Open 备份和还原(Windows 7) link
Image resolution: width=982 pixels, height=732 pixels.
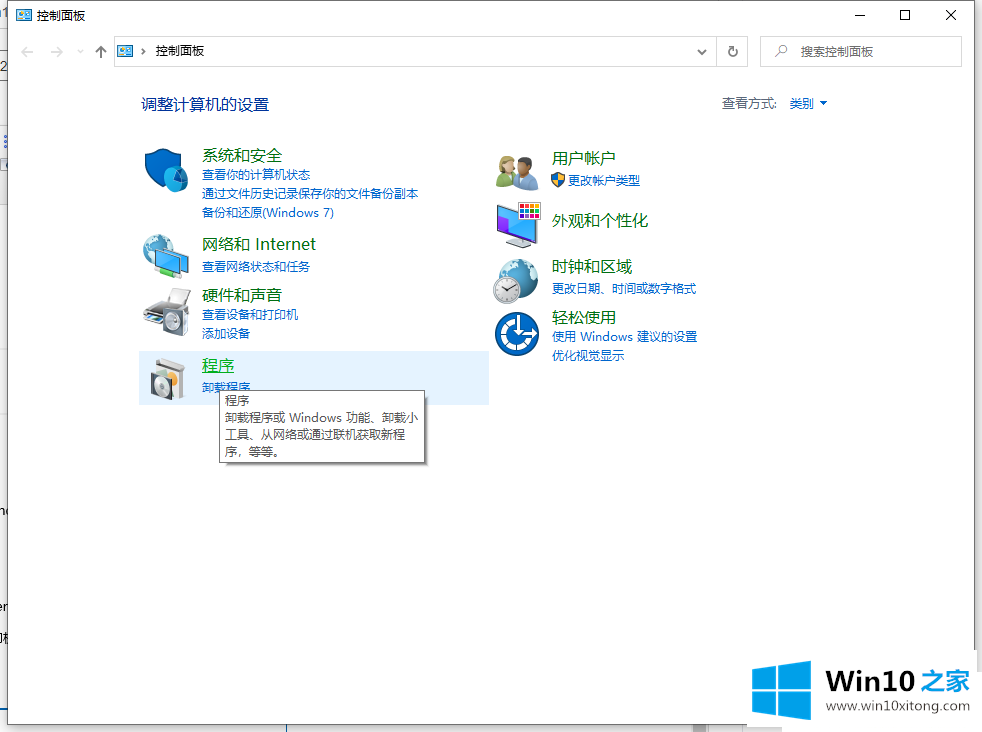(x=268, y=213)
